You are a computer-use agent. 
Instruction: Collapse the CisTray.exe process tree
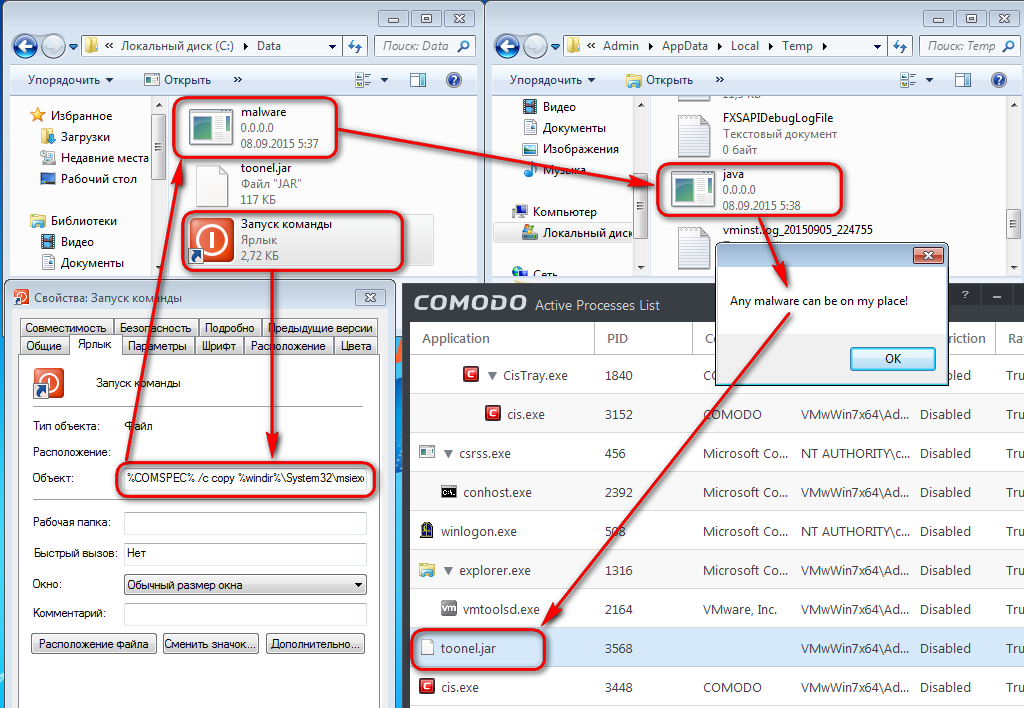pyautogui.click(x=493, y=376)
